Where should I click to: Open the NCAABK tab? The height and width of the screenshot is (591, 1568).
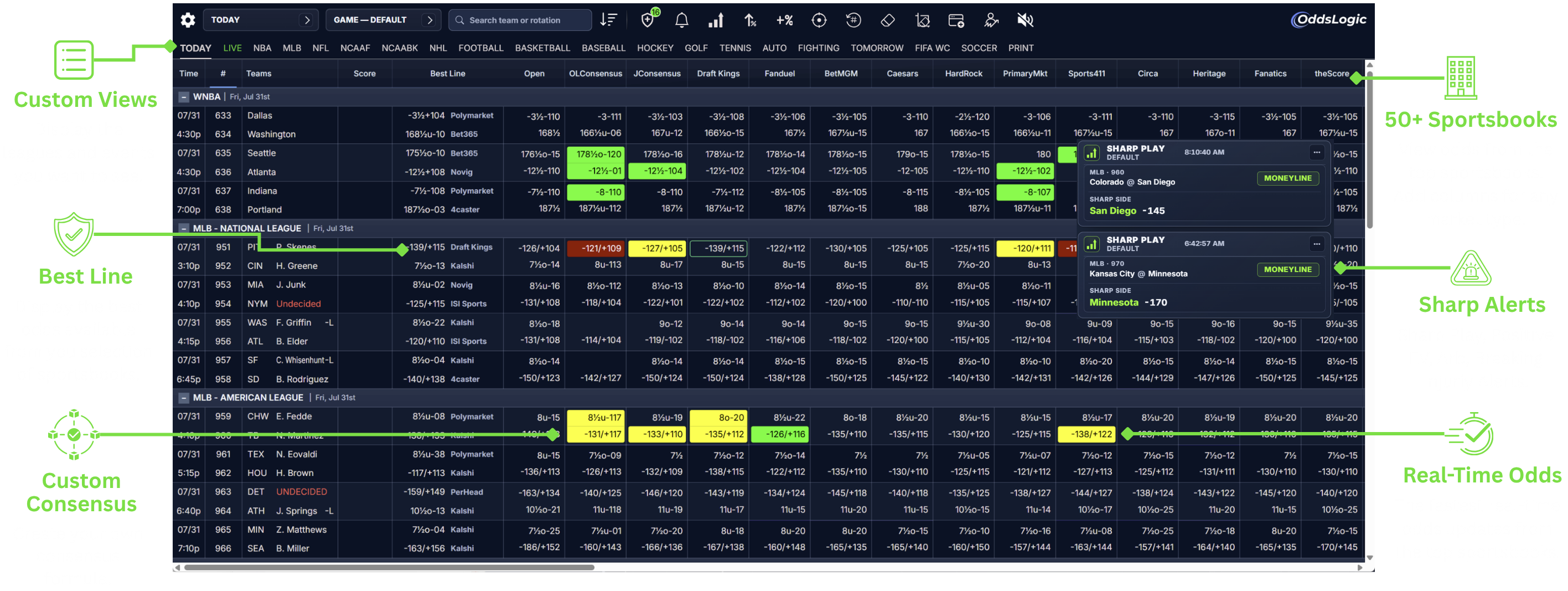(399, 48)
